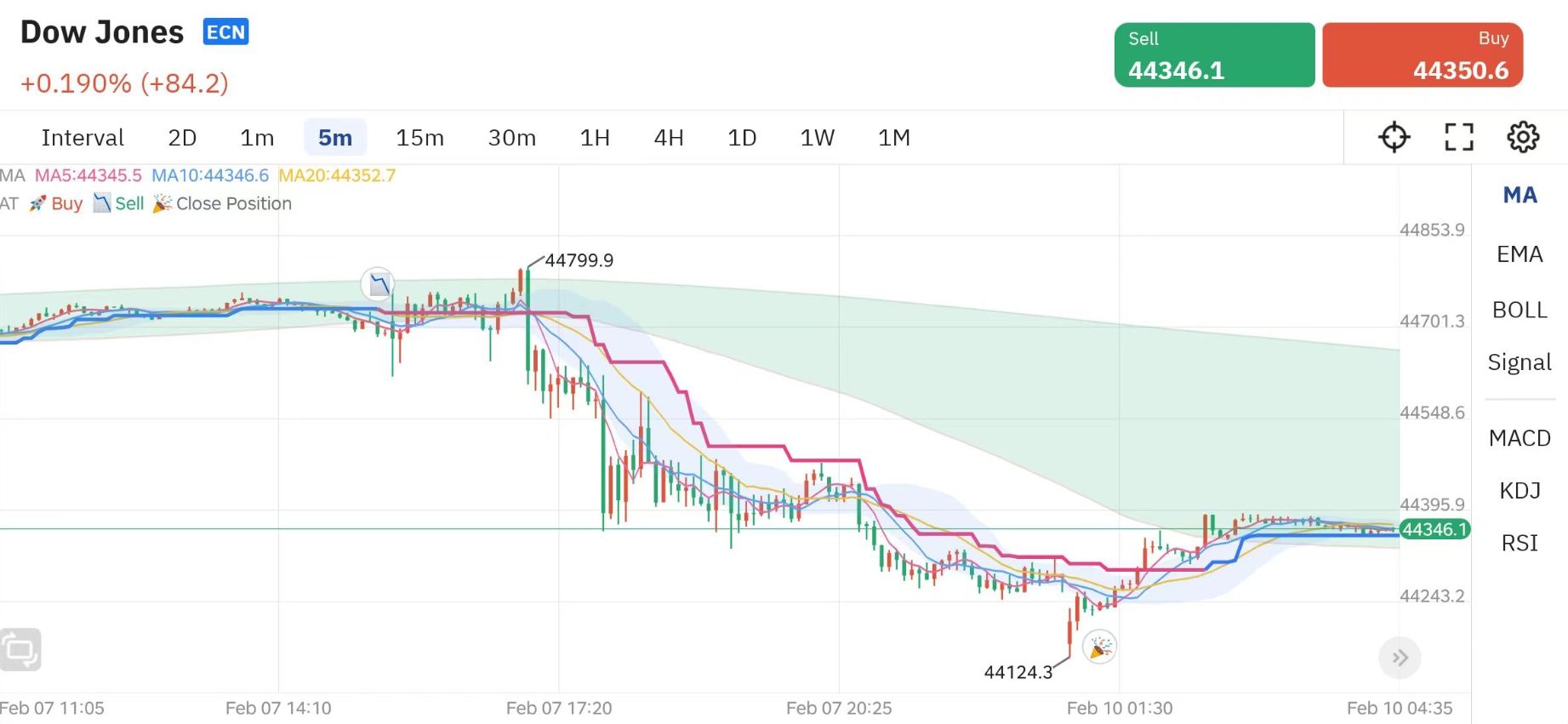The image size is (1568, 724).
Task: Switch to the 15m interval tab
Action: [x=419, y=137]
